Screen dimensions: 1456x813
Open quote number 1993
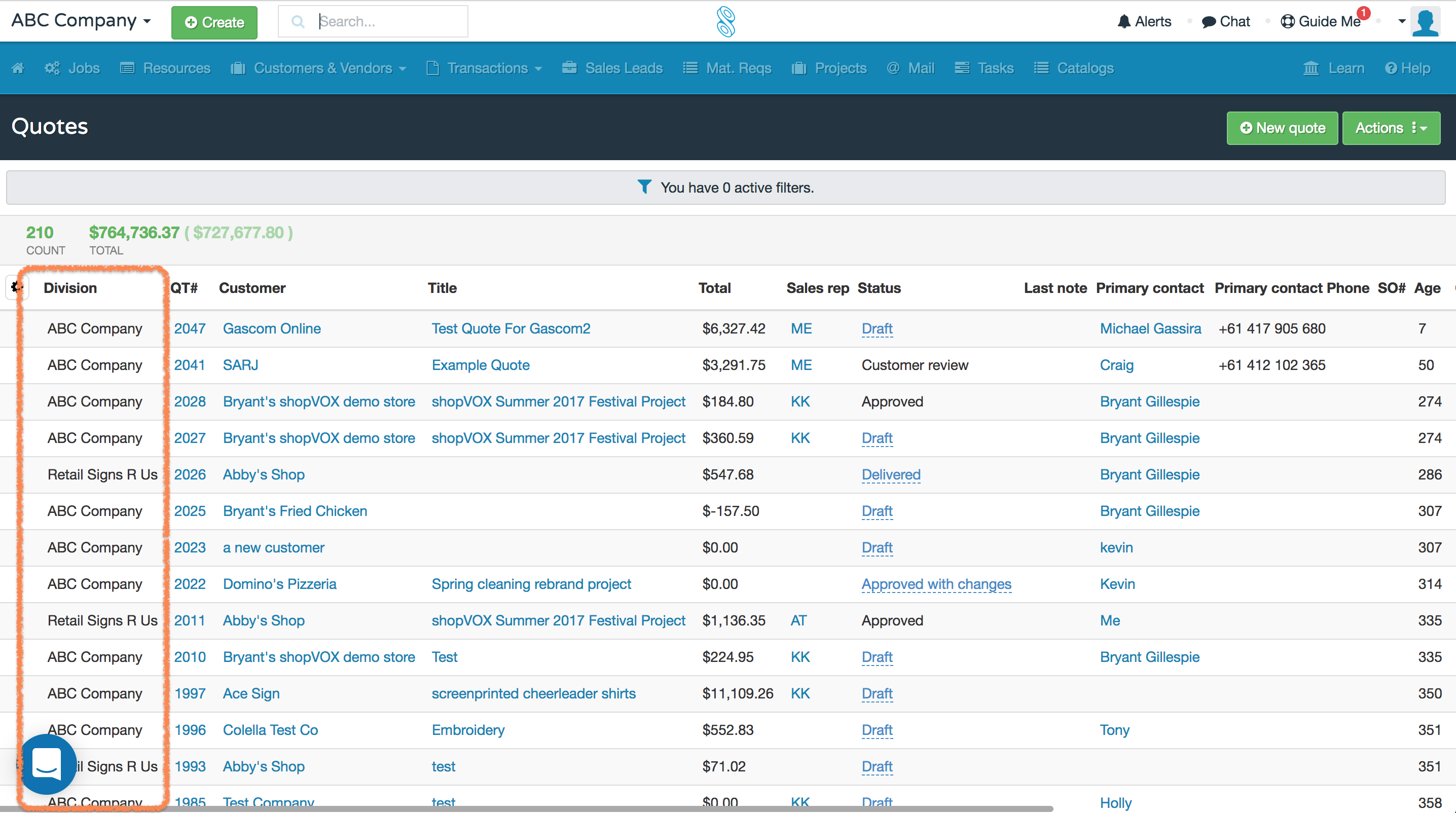(189, 766)
